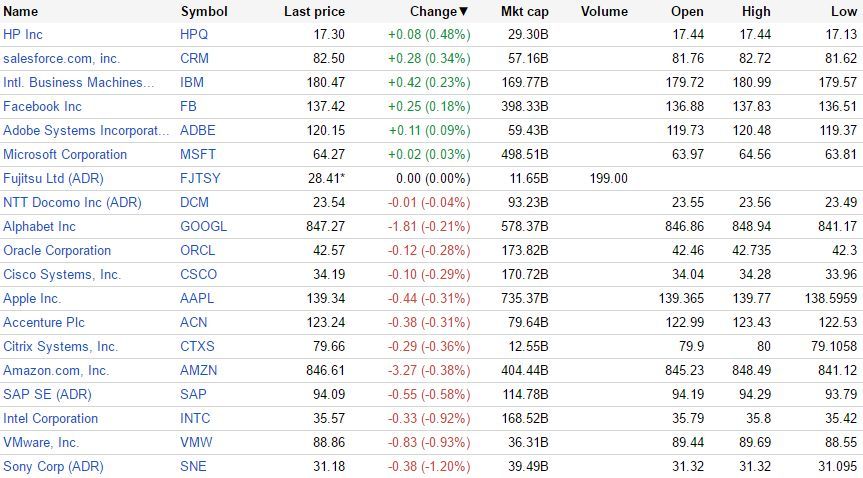863x478 pixels.
Task: Sort by the Volume column header
Action: tap(604, 12)
